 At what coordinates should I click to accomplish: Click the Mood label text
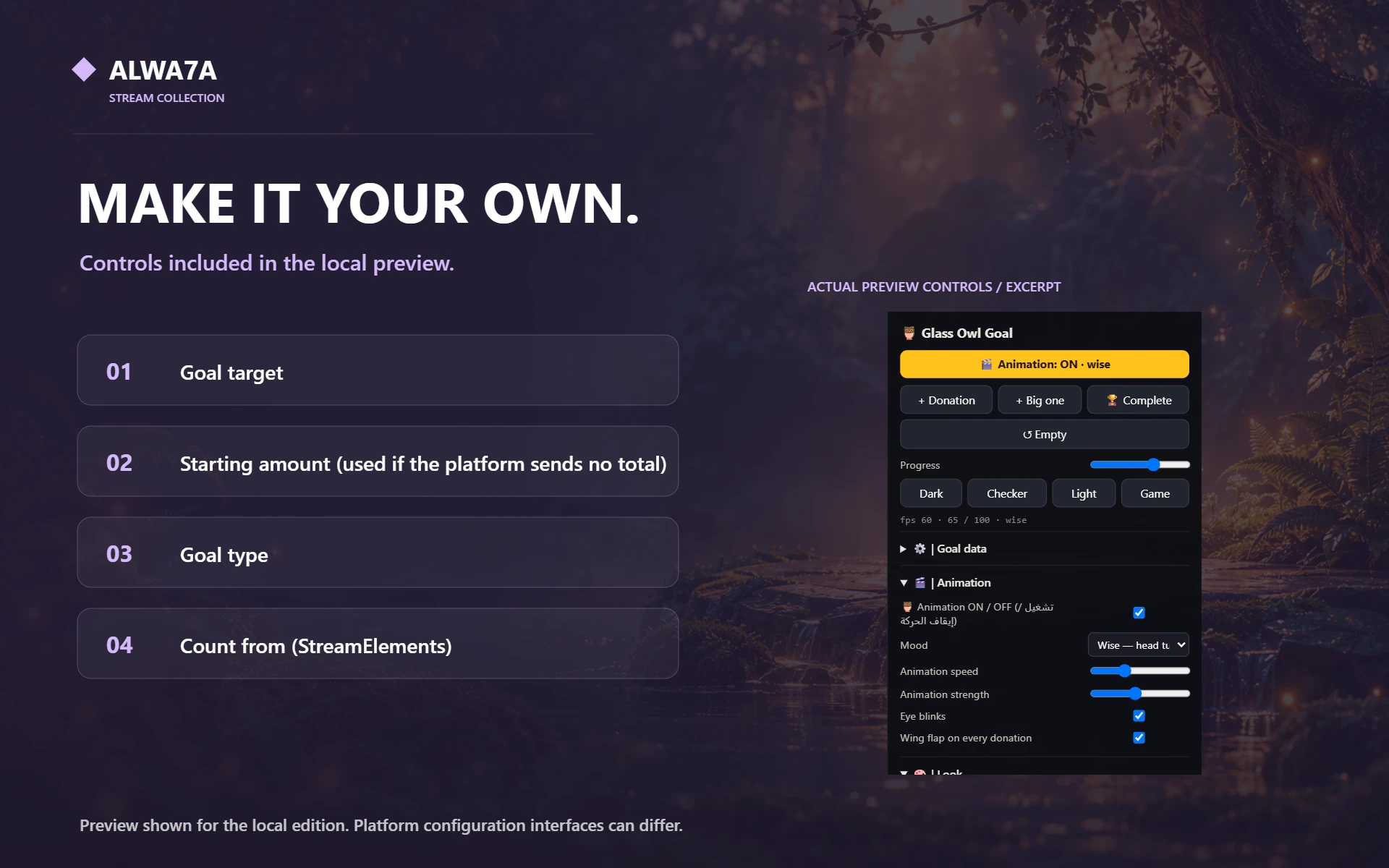pos(914,645)
